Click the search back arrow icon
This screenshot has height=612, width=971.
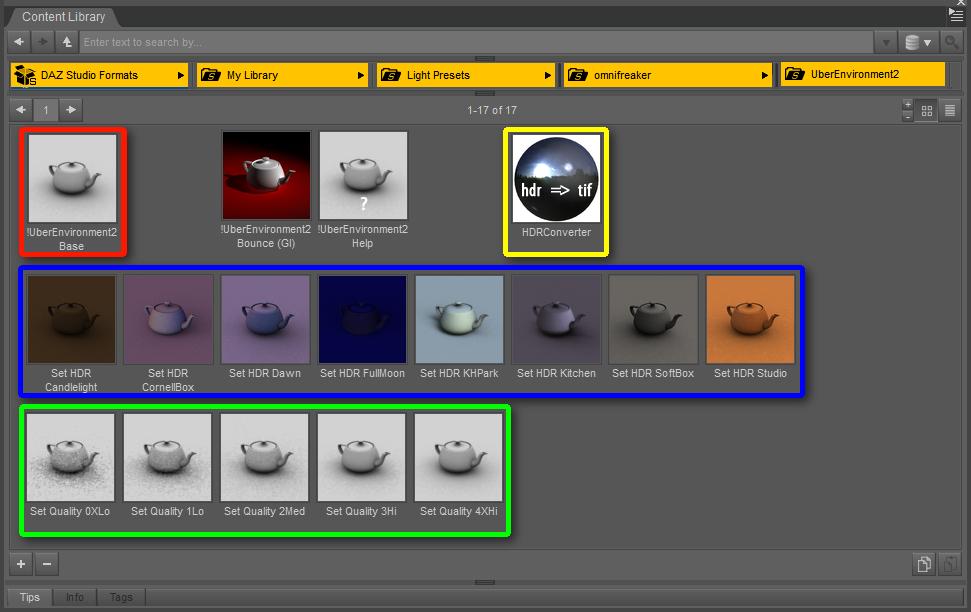tap(19, 42)
